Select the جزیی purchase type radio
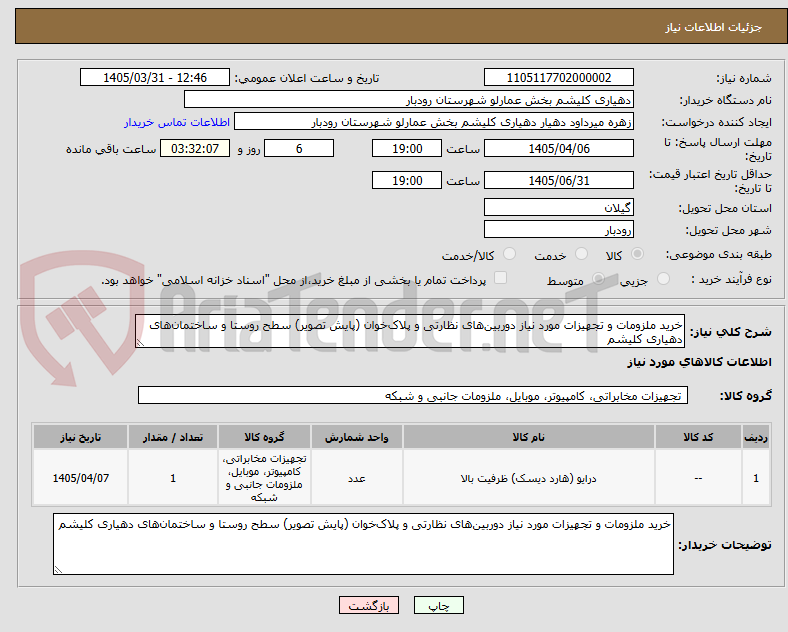This screenshot has width=788, height=632. pos(663,278)
